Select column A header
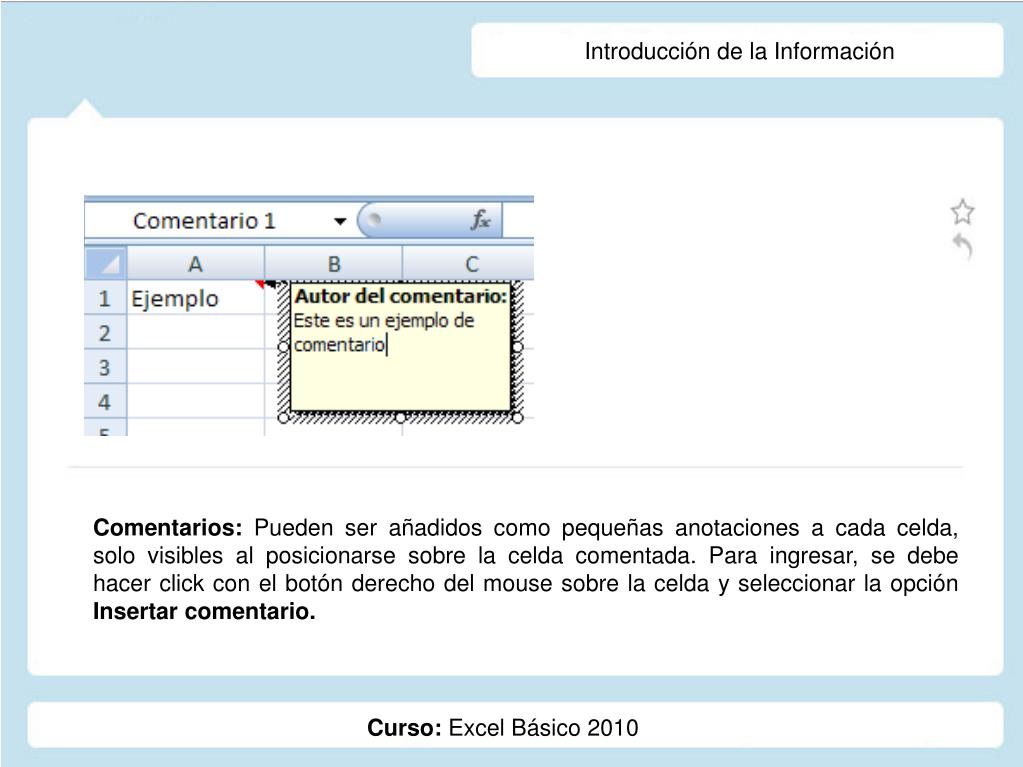Screen dimensions: 1023x767 click(x=195, y=263)
